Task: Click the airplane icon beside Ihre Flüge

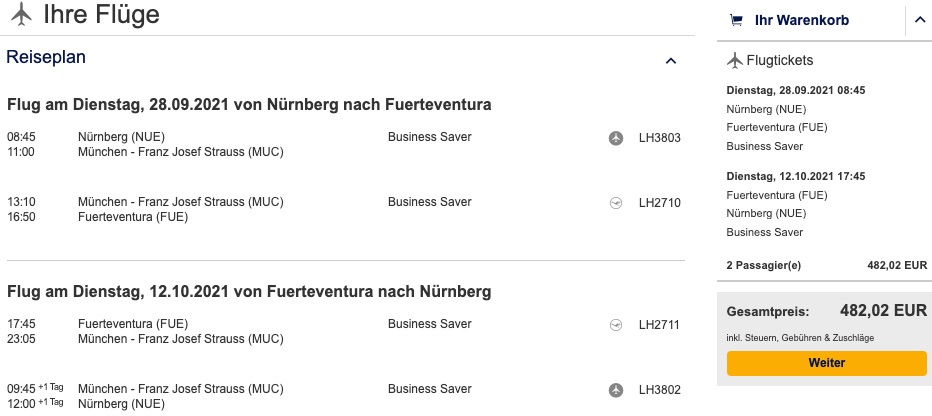Action: pos(21,14)
